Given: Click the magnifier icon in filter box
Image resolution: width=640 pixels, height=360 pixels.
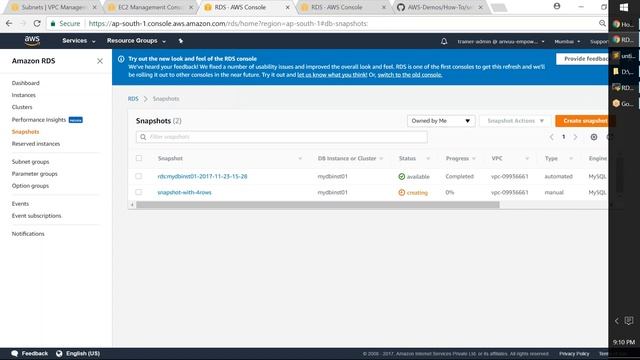Looking at the screenshot, I should coord(143,137).
